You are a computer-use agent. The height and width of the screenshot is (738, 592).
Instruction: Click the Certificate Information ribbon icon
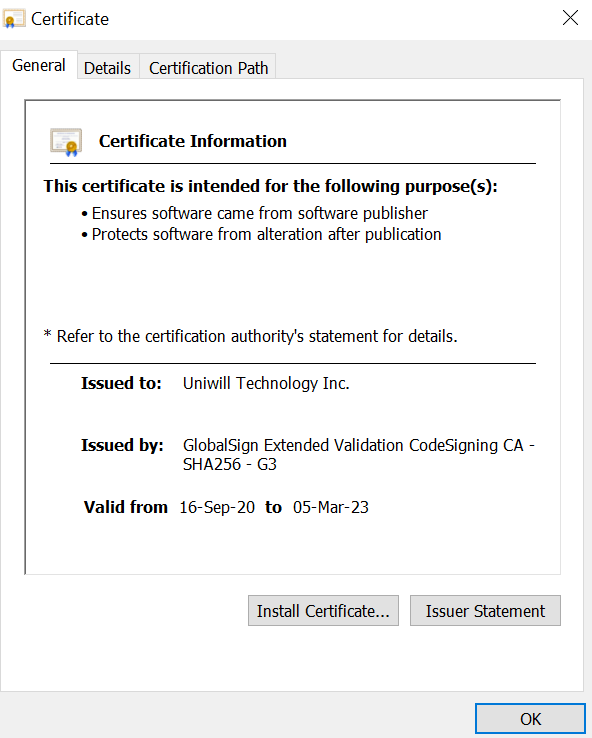pos(66,142)
